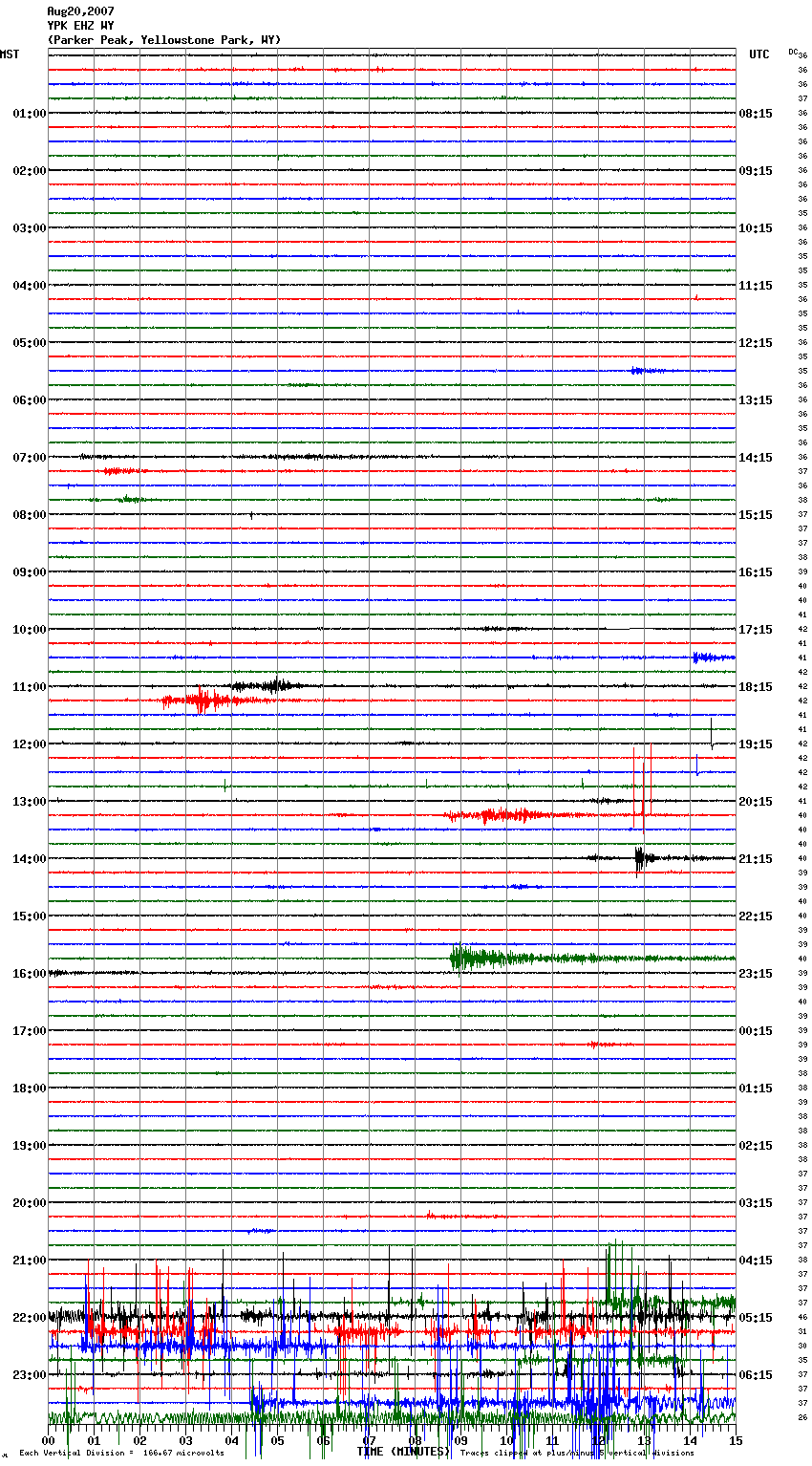Image resolution: width=812 pixels, height=1466 pixels.
Task: Click the 19:15 UTC time label
Action: (x=756, y=744)
